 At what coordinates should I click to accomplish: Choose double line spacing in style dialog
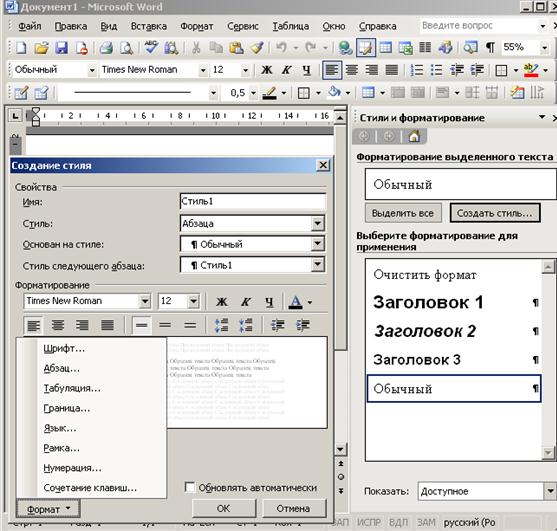pos(190,325)
